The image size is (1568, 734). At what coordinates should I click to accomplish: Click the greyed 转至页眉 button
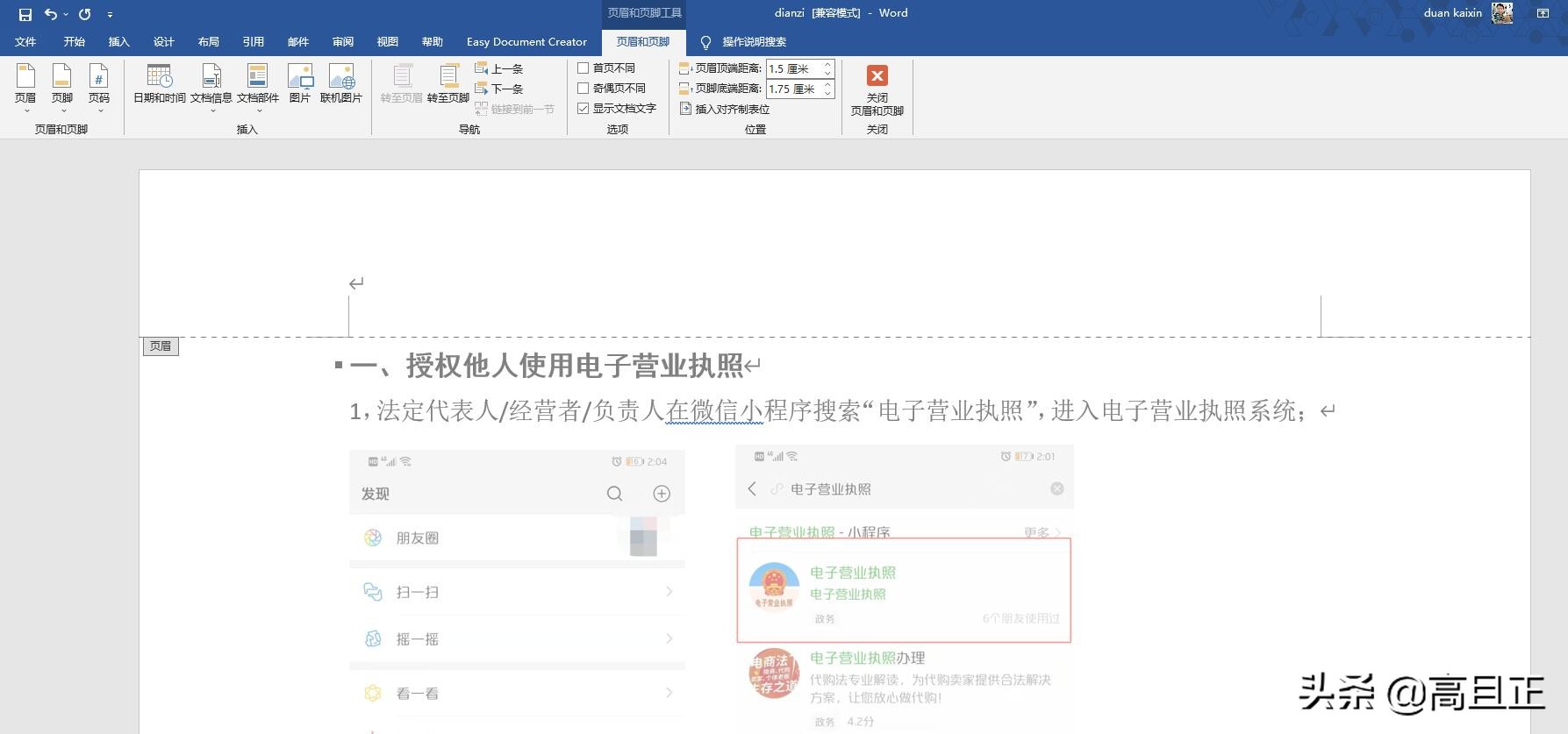point(402,85)
